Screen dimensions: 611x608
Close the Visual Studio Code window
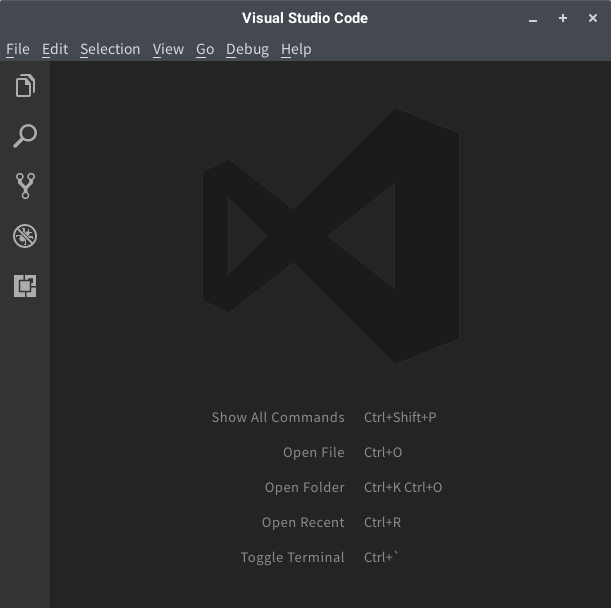[x=593, y=18]
